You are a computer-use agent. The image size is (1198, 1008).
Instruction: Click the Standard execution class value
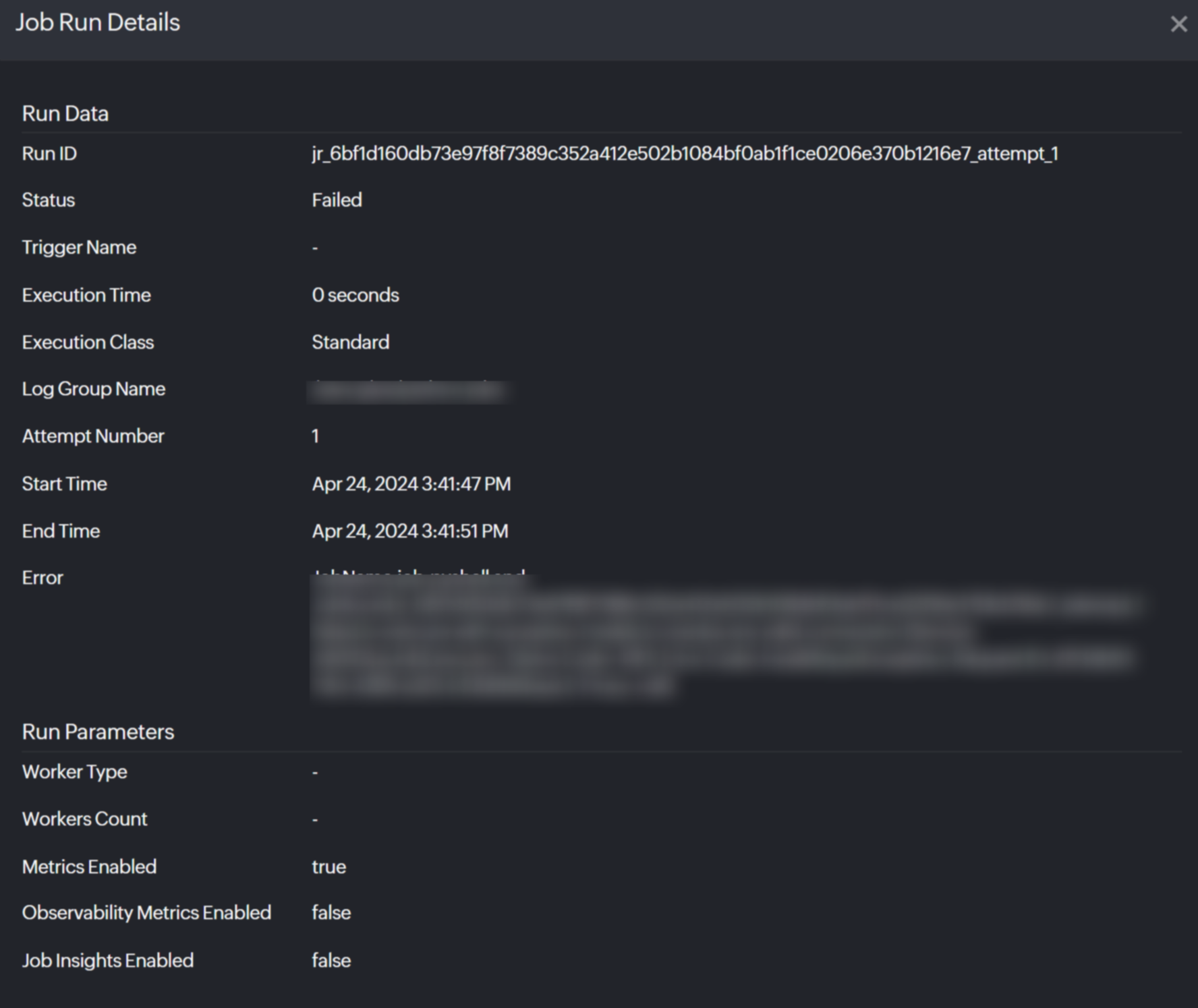pyautogui.click(x=350, y=343)
